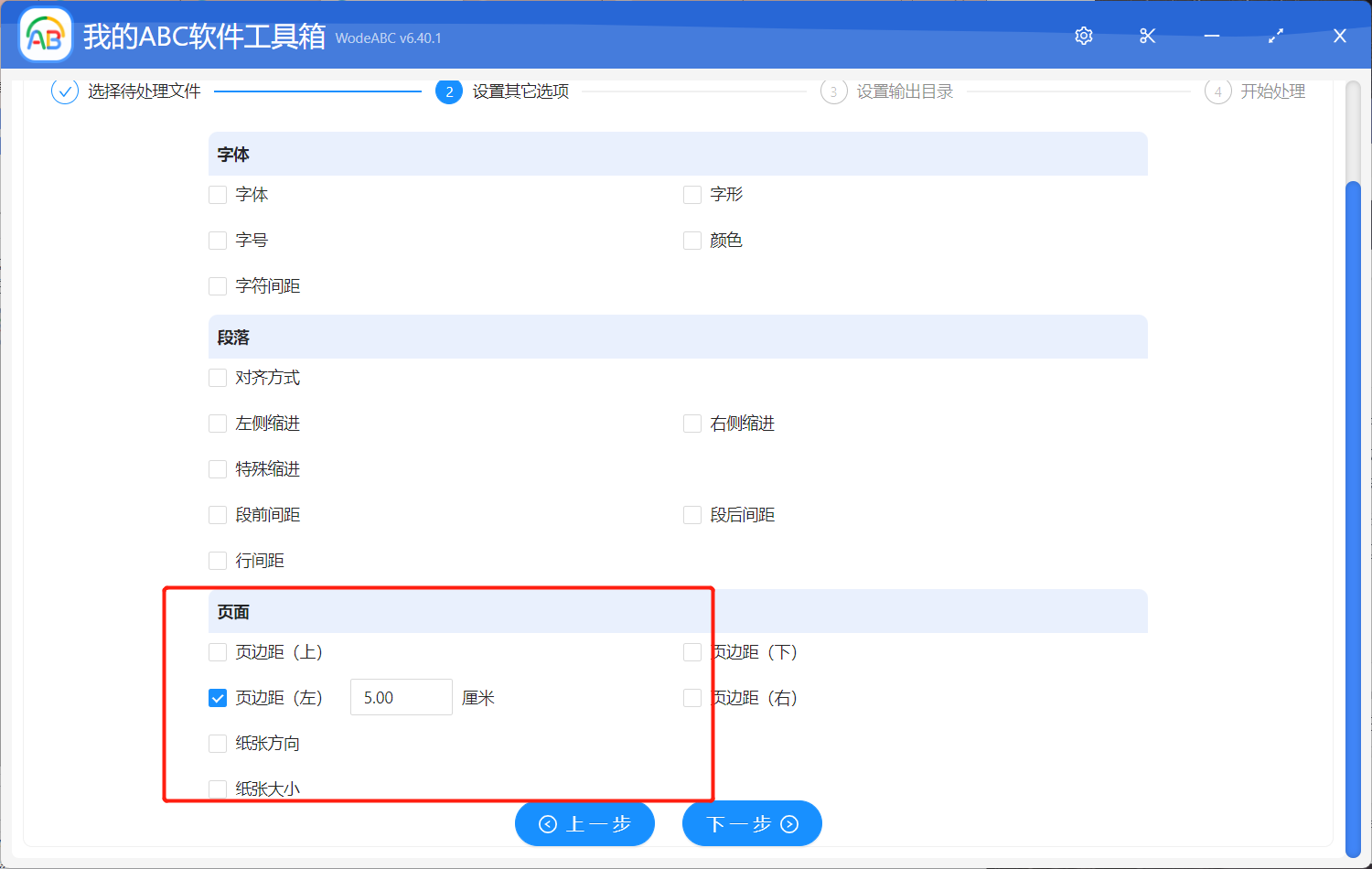Enable the 纸张方向 option
Viewport: 1372px width, 869px height.
pyautogui.click(x=217, y=743)
